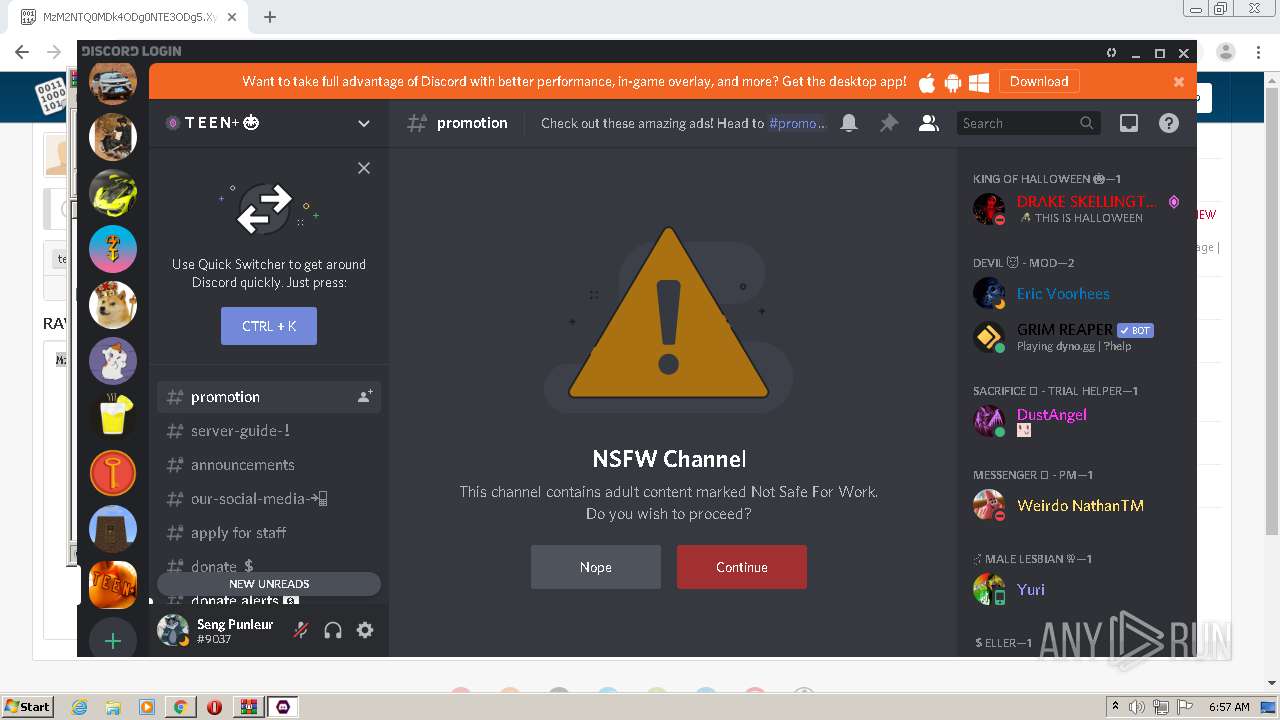The height and width of the screenshot is (720, 1280).
Task: Click Continue on NSFW prompt
Action: pos(742,567)
